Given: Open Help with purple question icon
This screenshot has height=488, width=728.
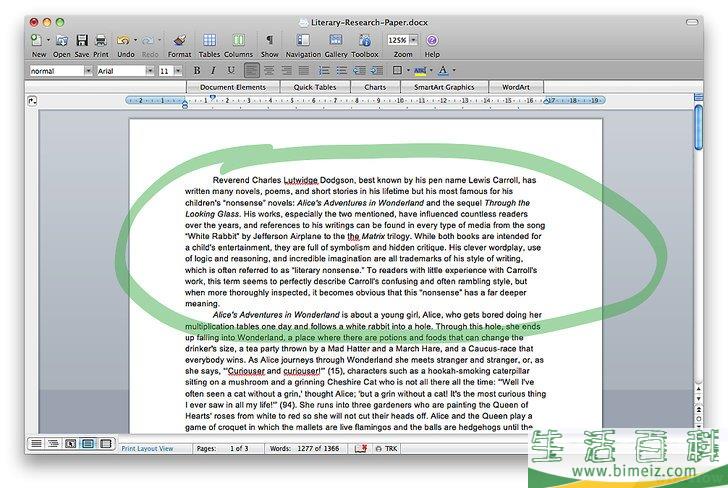Looking at the screenshot, I should [x=432, y=40].
